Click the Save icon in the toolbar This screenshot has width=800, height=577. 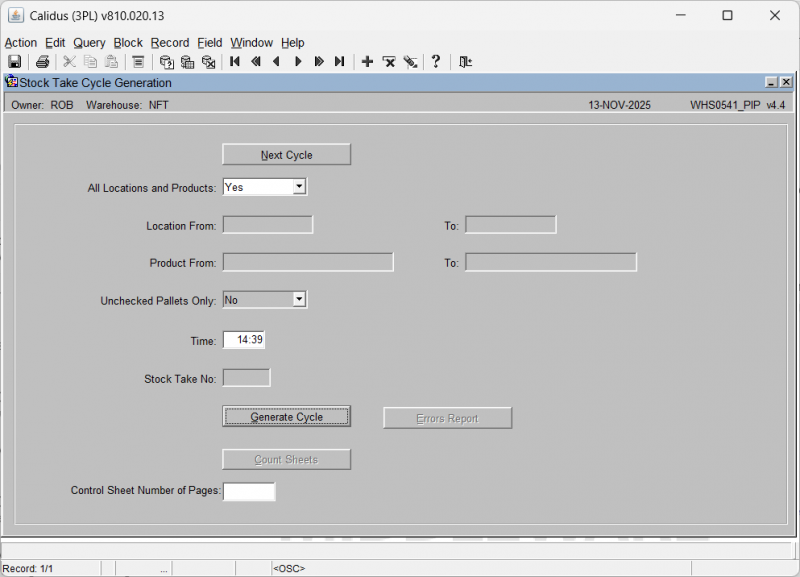[15, 62]
